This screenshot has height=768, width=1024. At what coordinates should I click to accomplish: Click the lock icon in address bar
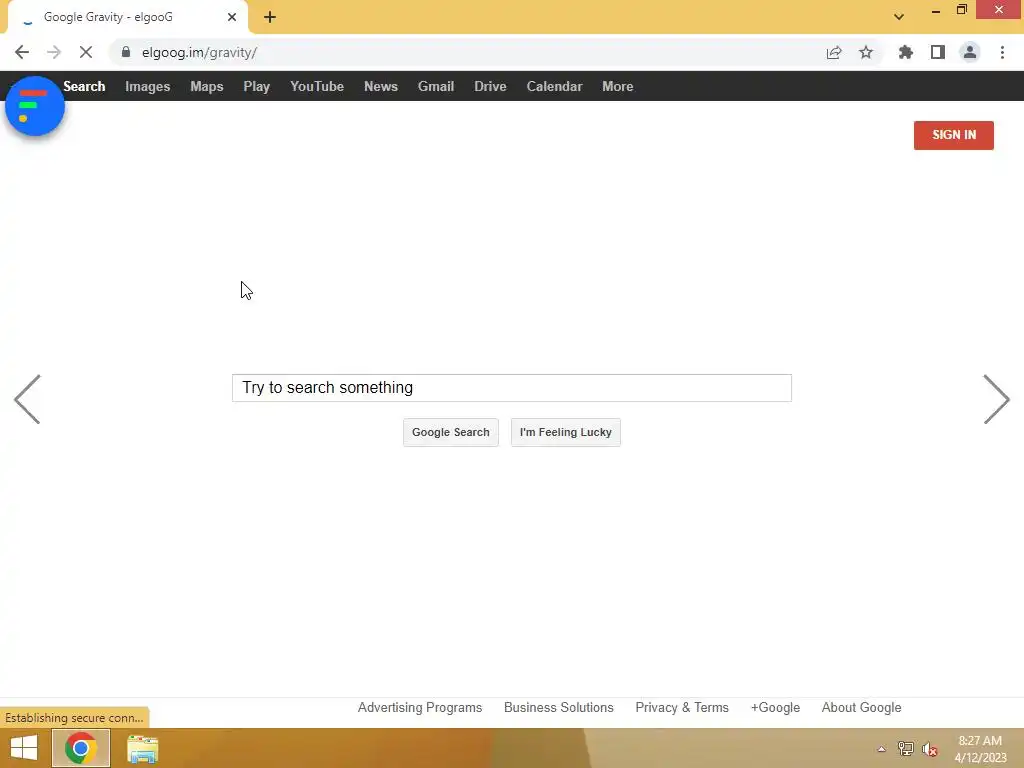(126, 52)
